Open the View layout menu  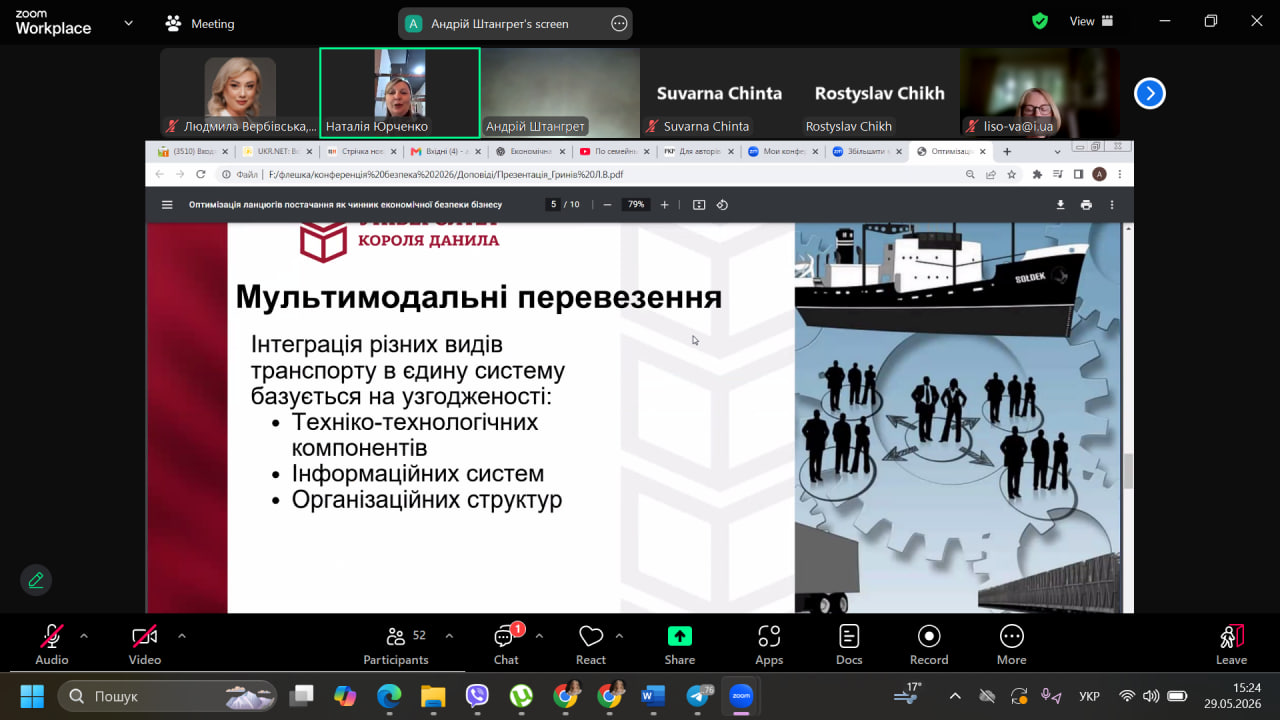point(1091,21)
